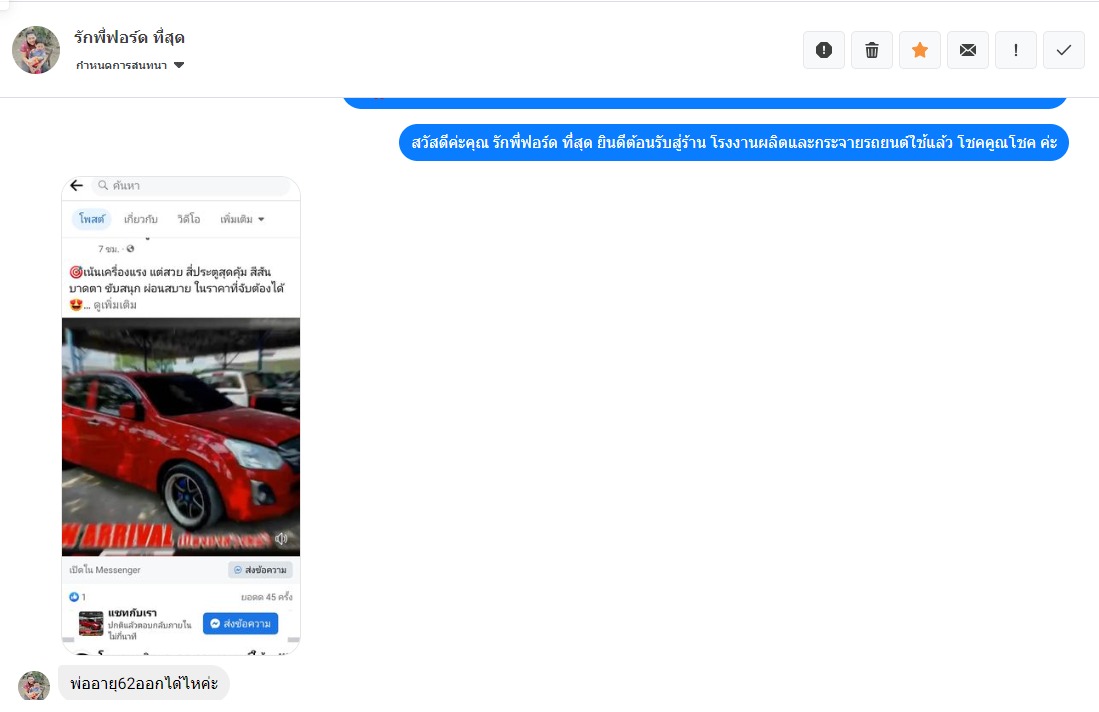Mute video using speaker icon on car image

pos(281,539)
